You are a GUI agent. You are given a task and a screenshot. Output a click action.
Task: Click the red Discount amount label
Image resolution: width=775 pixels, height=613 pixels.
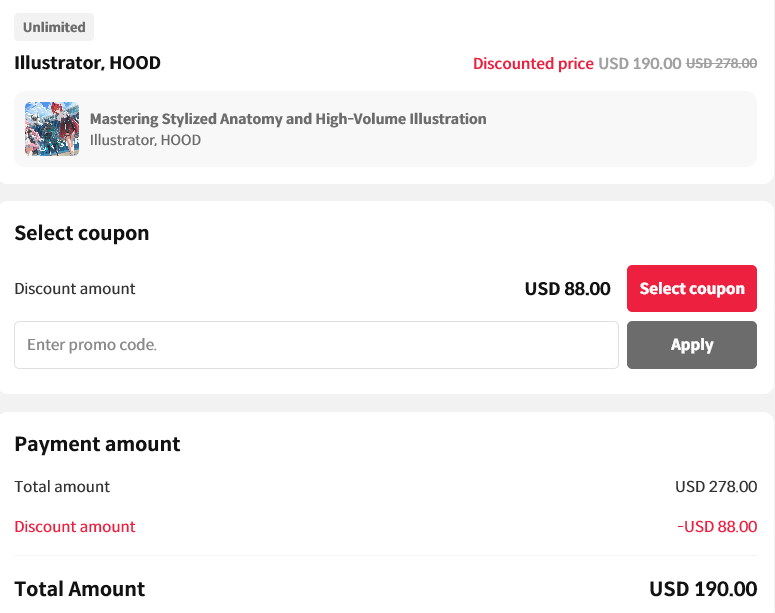pos(75,527)
